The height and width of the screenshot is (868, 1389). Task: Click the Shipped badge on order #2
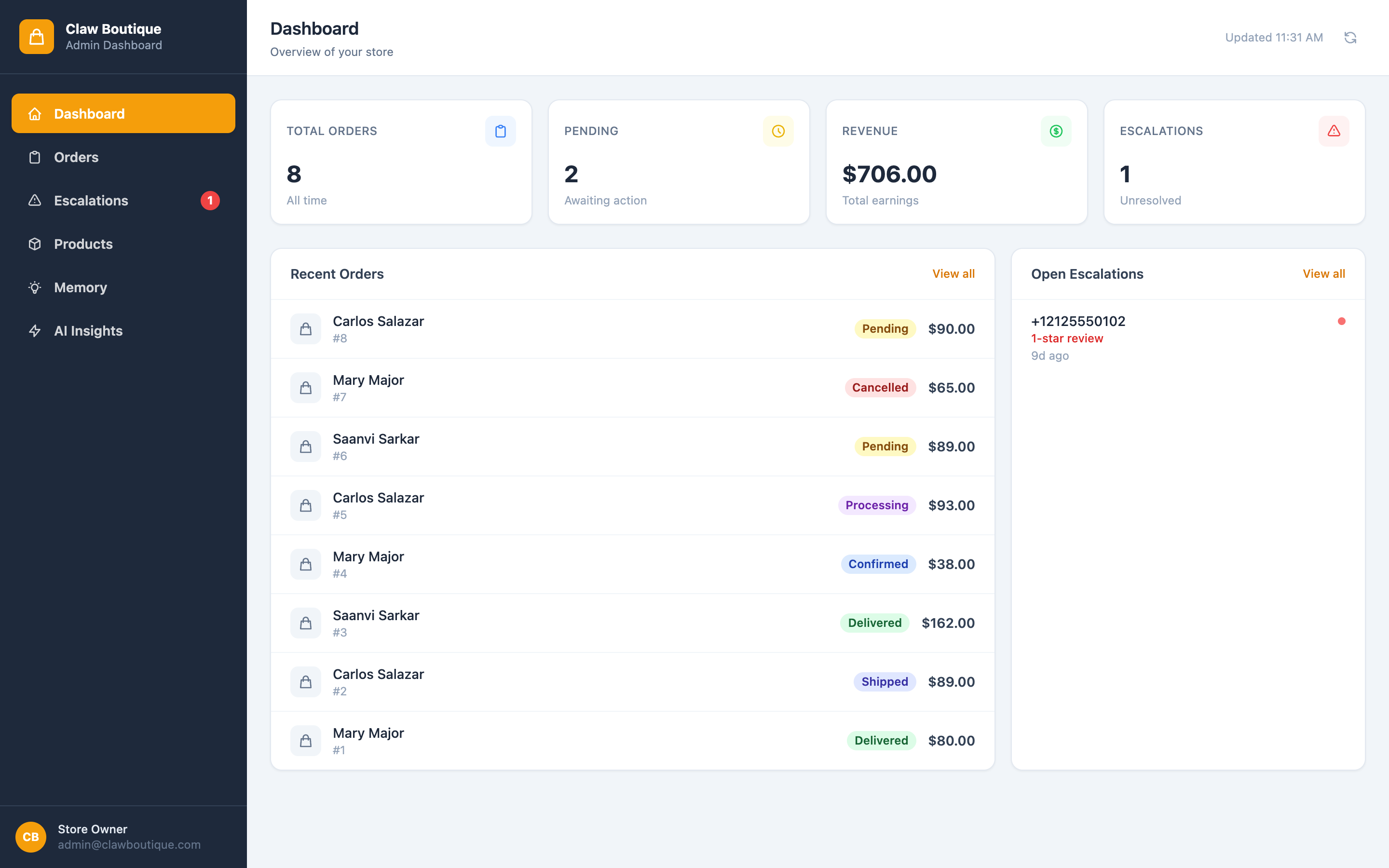pyautogui.click(x=885, y=682)
